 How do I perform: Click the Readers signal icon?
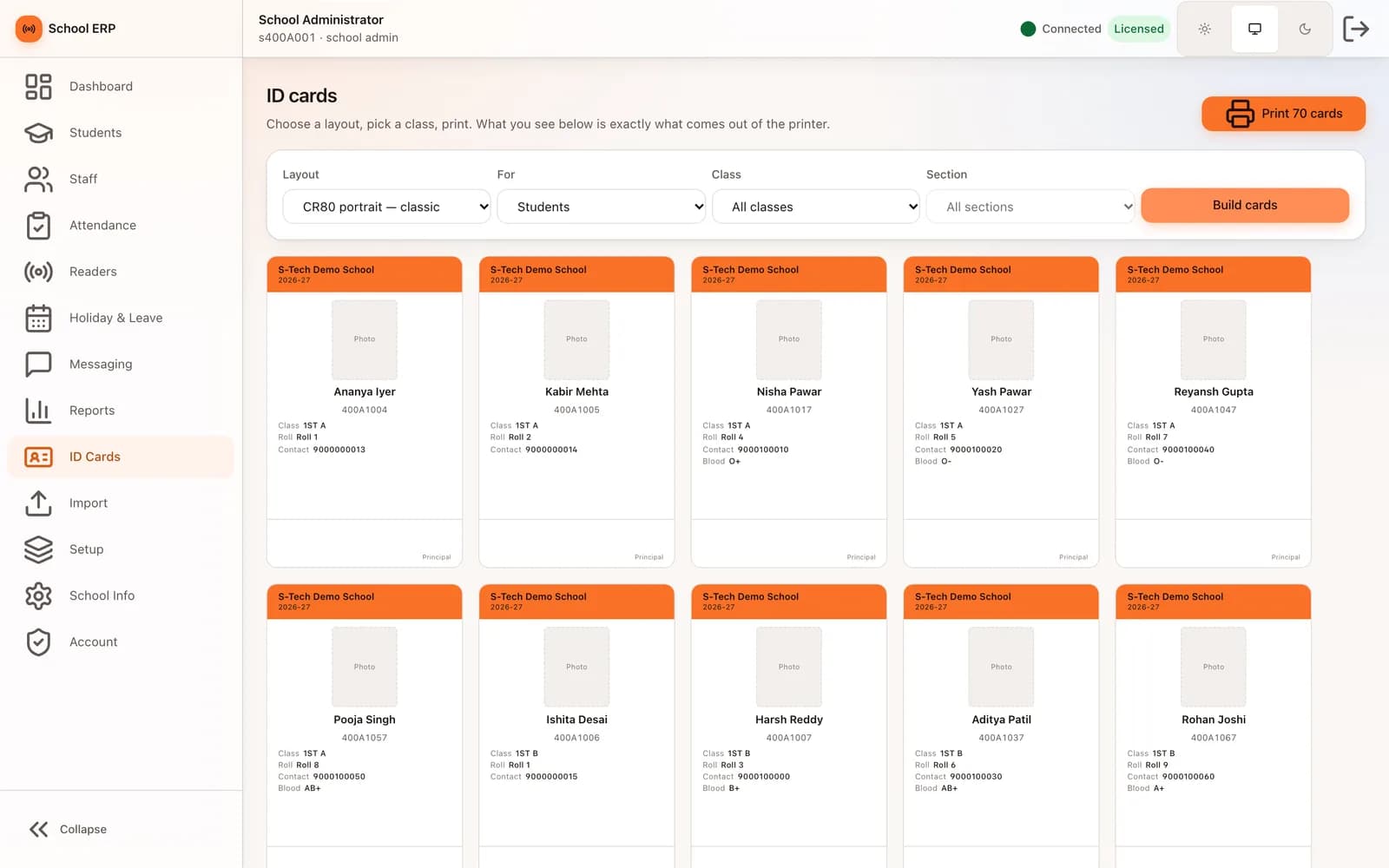[x=38, y=272]
